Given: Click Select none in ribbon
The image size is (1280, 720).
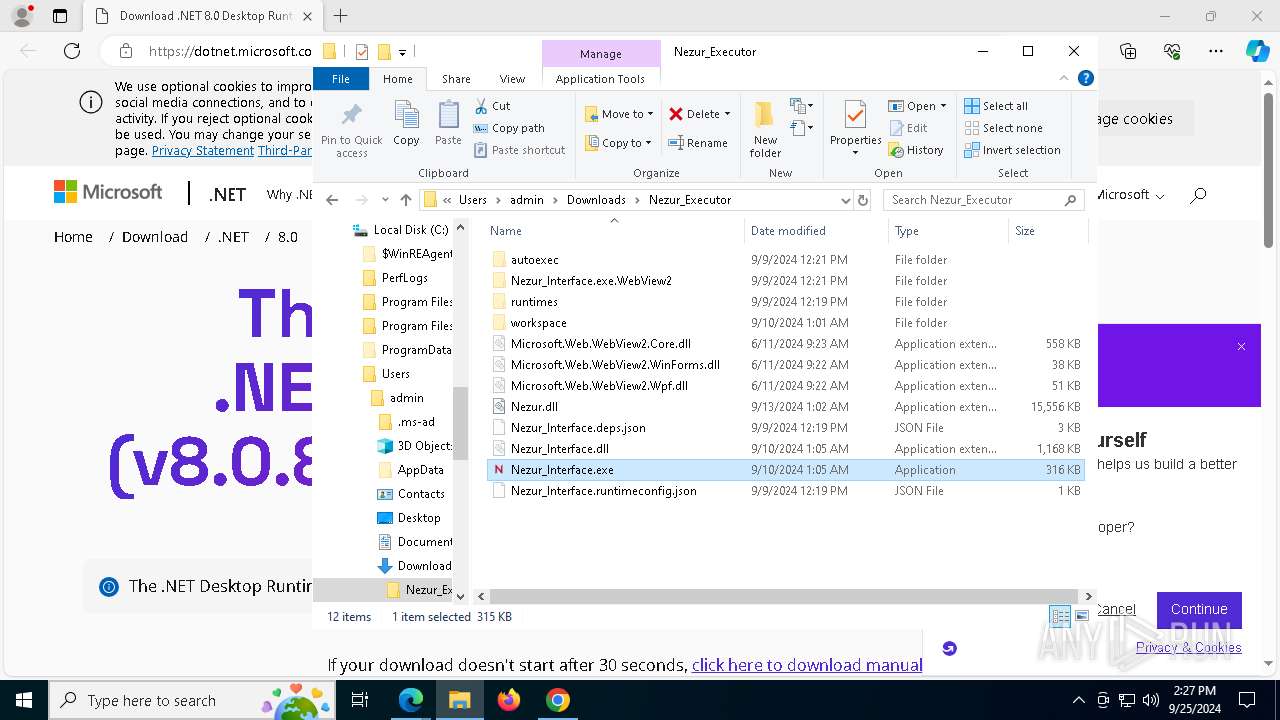Looking at the screenshot, I should tap(1003, 128).
